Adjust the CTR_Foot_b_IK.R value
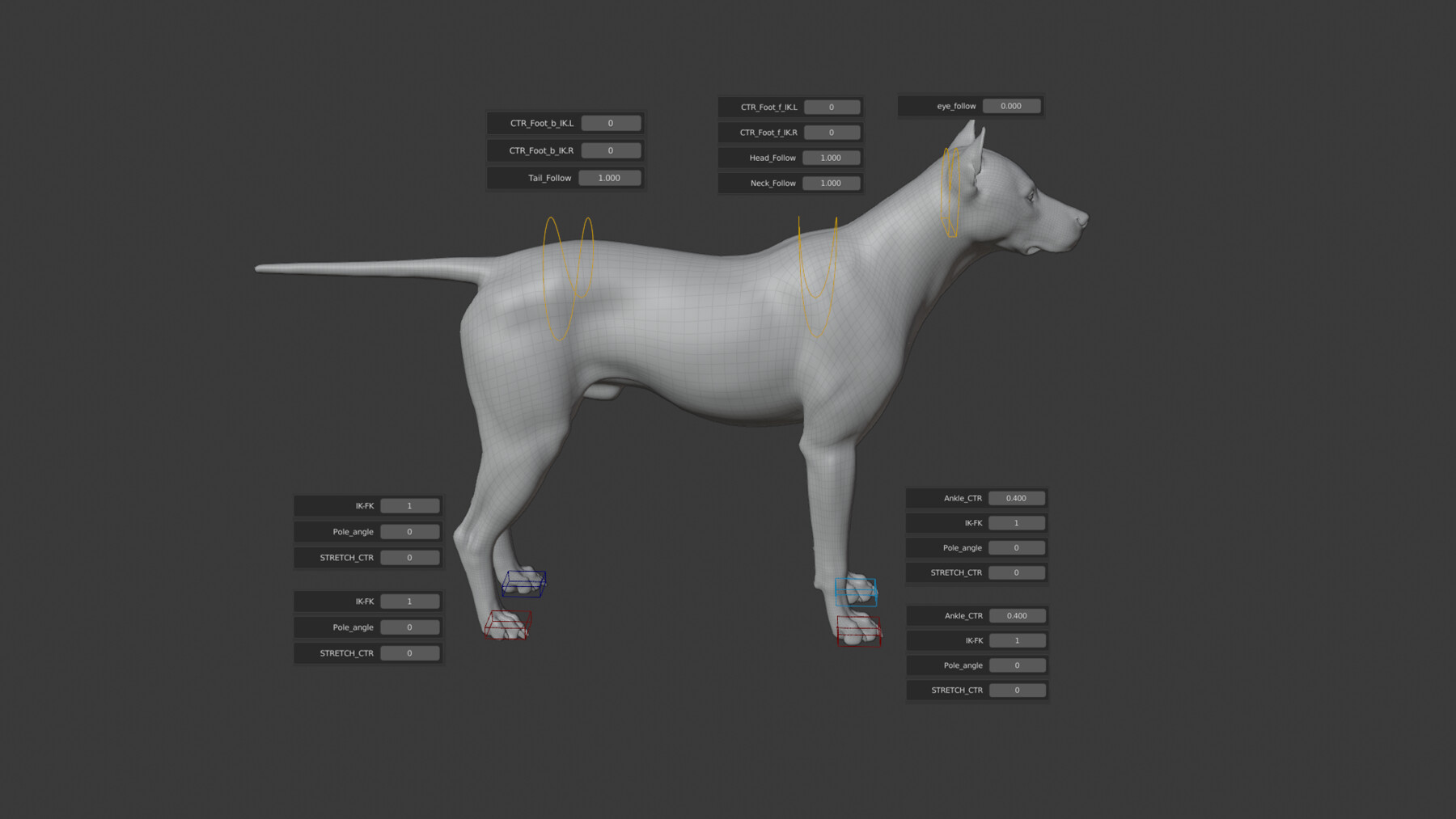The width and height of the screenshot is (1456, 819). pos(611,150)
